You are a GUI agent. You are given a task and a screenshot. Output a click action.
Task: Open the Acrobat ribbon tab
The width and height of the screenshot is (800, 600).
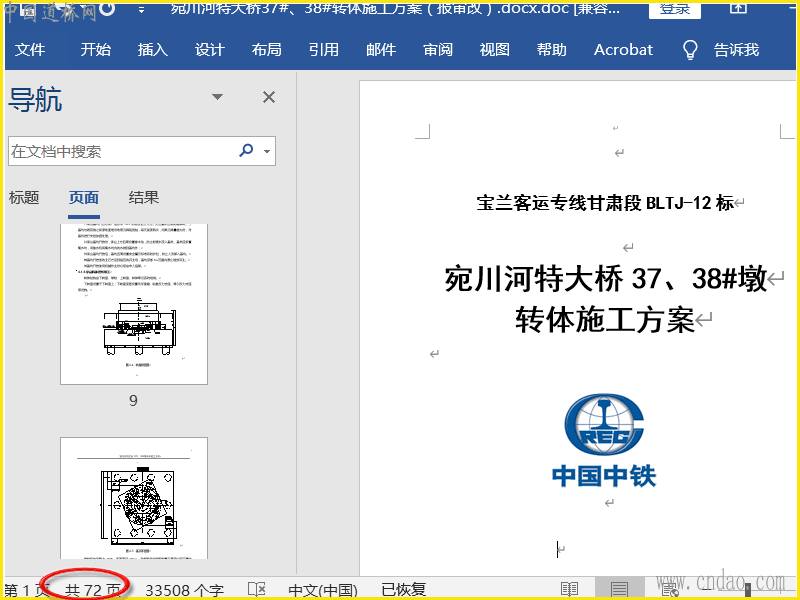[x=623, y=49]
